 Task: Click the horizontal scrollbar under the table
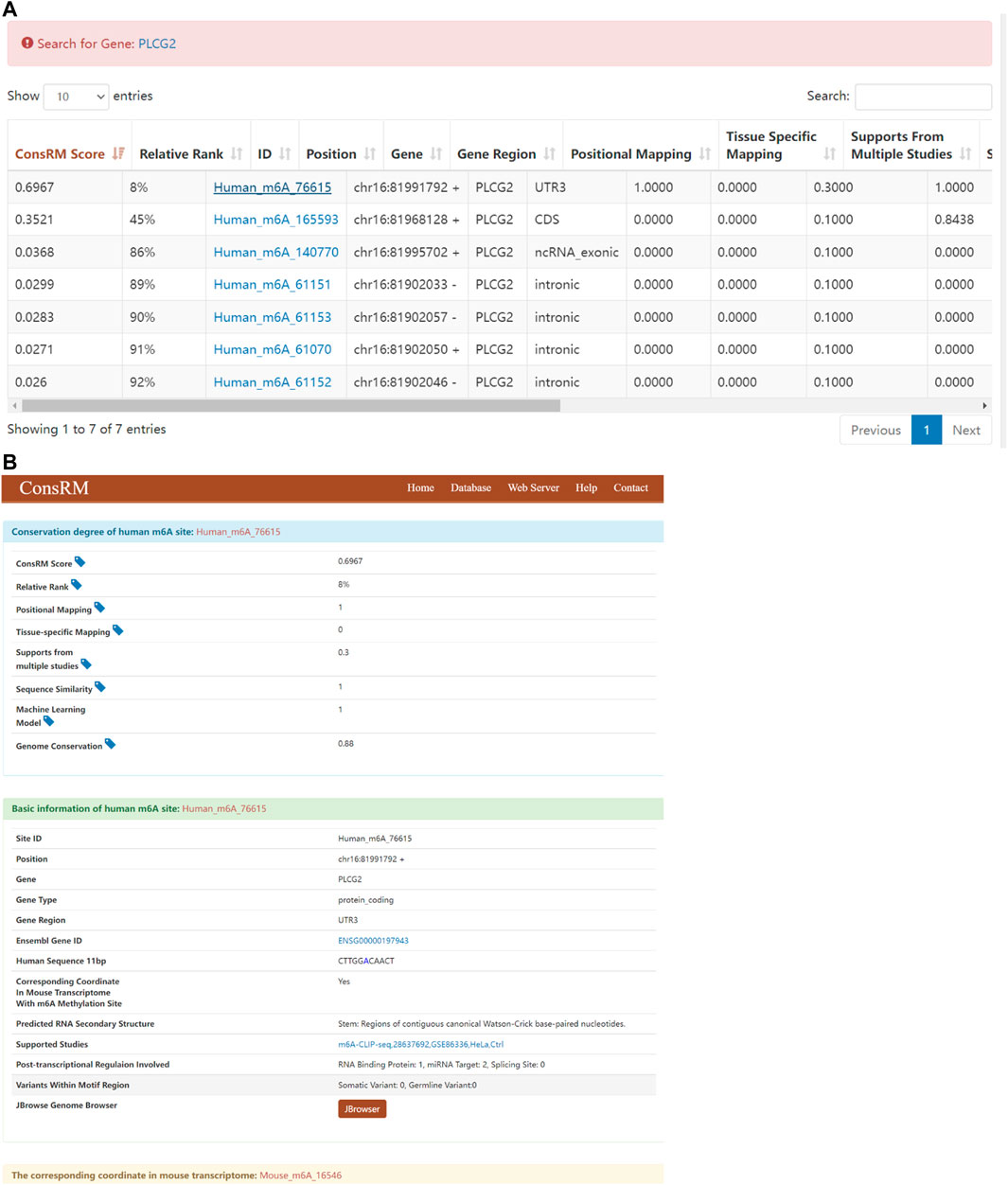(x=291, y=406)
